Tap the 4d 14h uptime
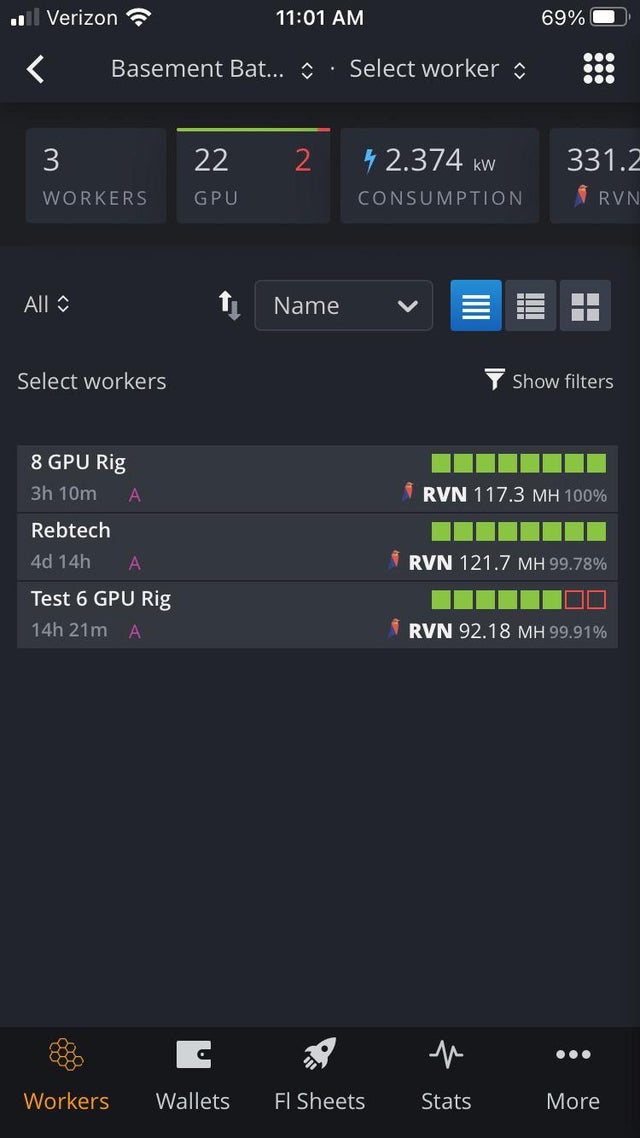The width and height of the screenshot is (640, 1138). (61, 562)
